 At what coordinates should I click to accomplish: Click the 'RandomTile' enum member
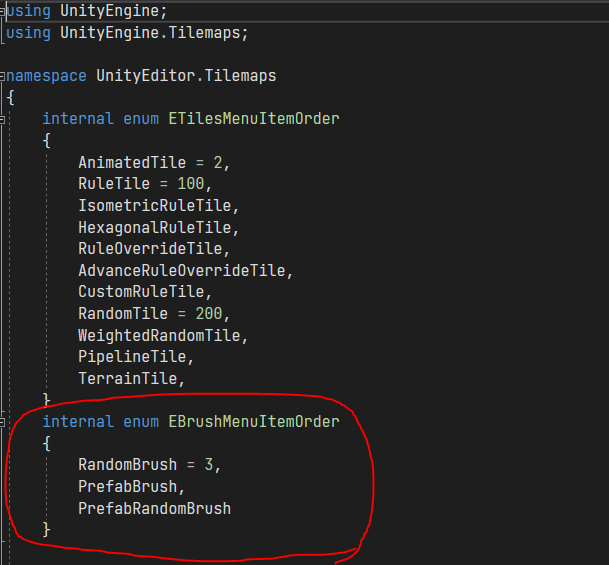point(123,313)
